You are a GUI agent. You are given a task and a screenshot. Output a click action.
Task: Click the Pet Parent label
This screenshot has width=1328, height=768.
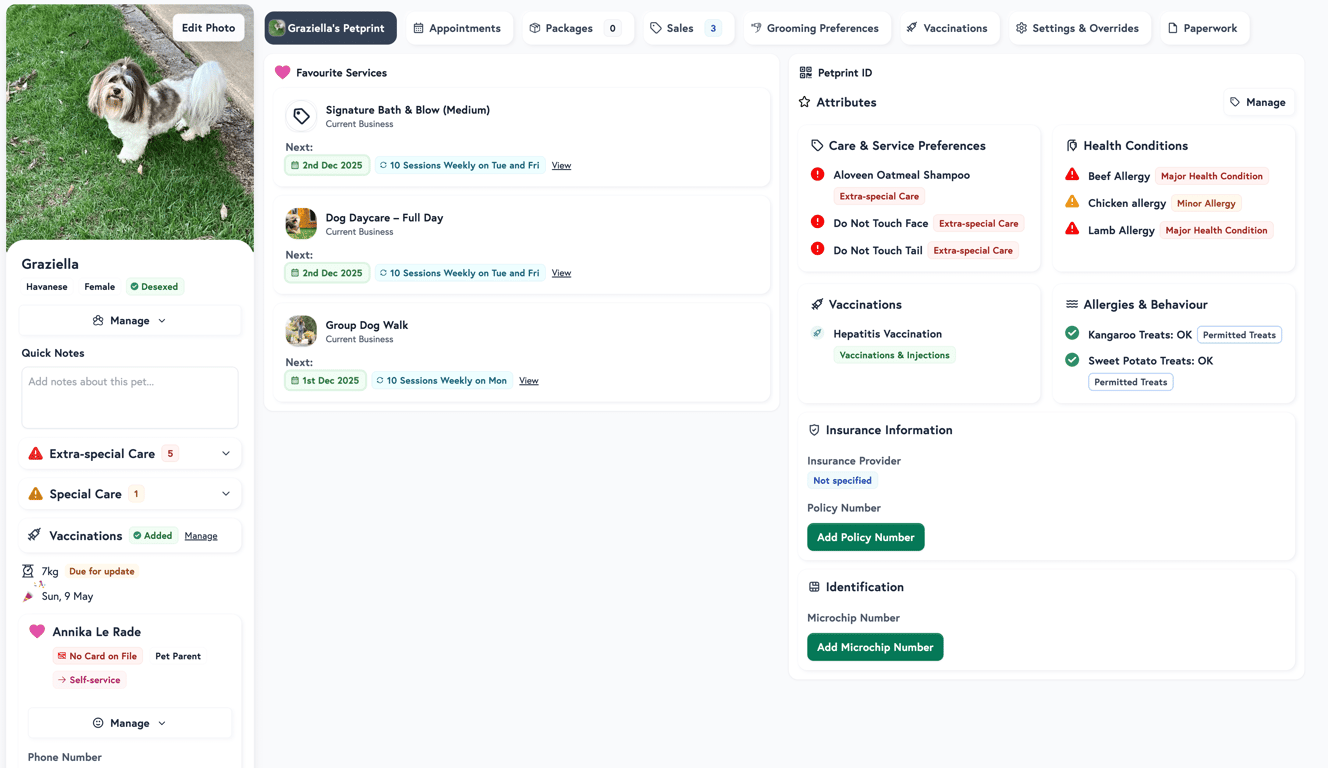[x=178, y=656]
